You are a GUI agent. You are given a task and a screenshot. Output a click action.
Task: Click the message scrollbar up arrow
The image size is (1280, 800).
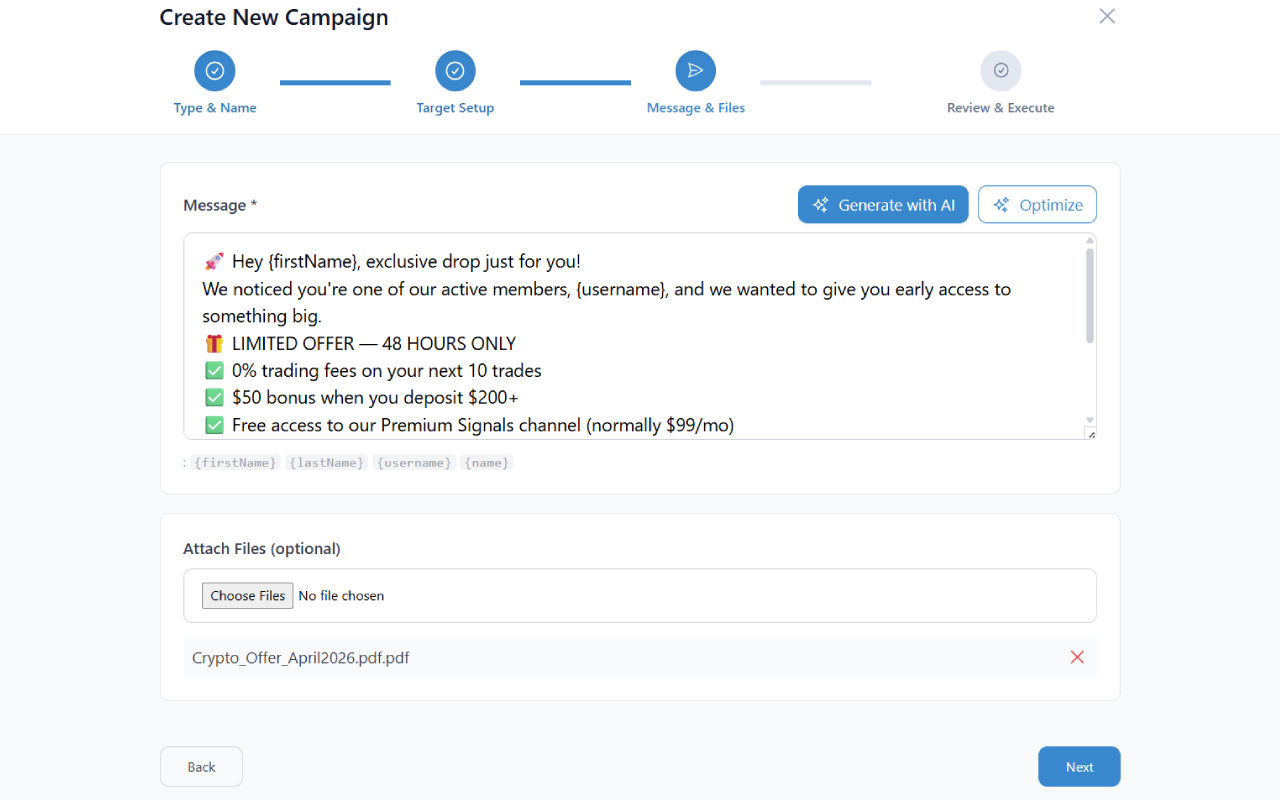[x=1090, y=241]
